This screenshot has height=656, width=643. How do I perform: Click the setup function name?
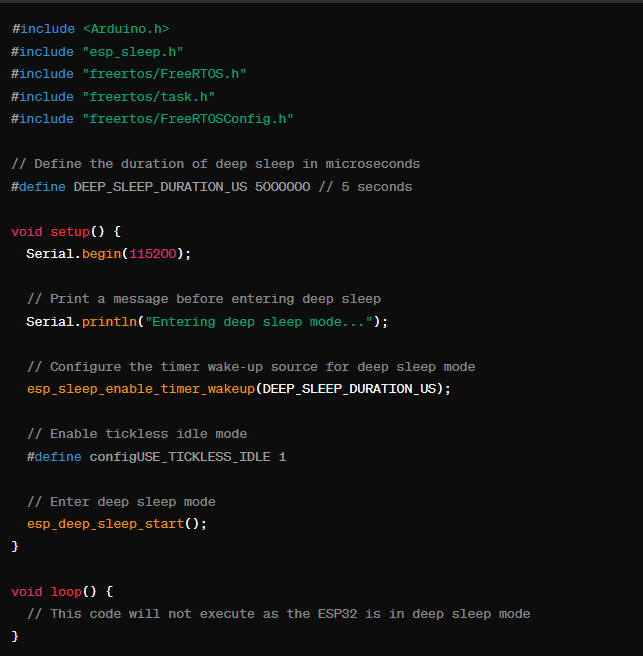point(70,232)
